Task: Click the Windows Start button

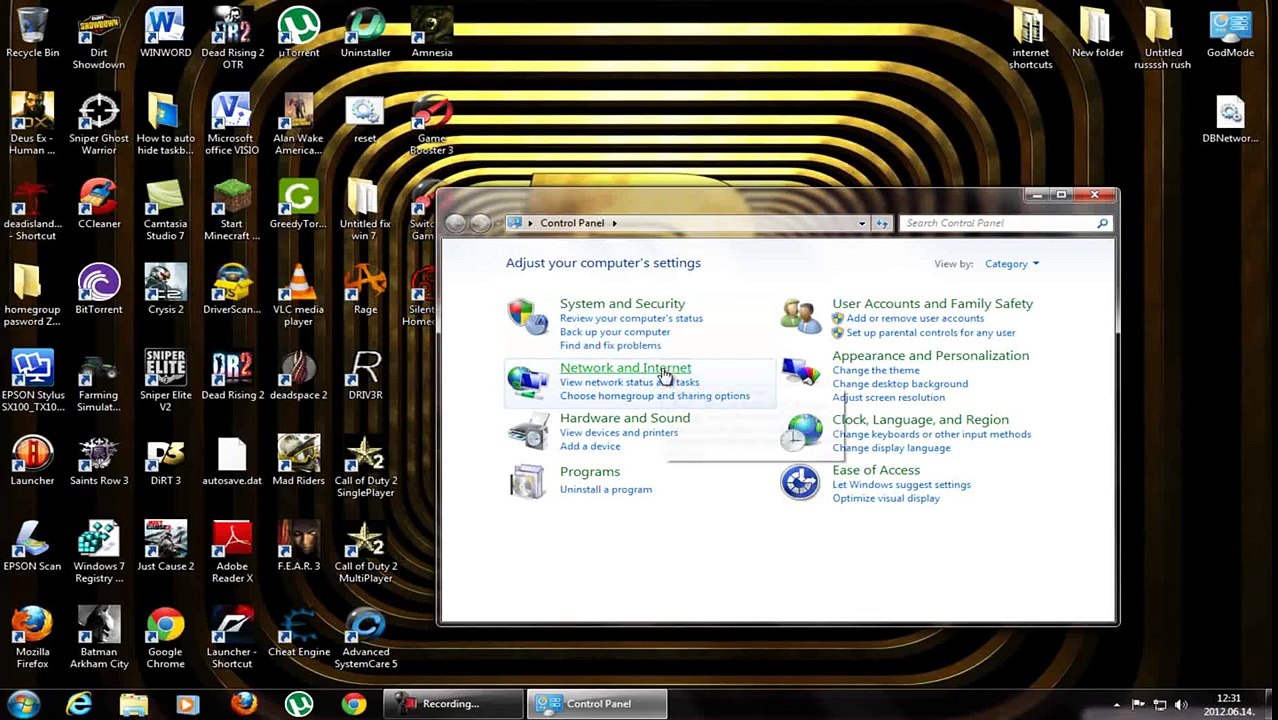Action: click(x=22, y=704)
